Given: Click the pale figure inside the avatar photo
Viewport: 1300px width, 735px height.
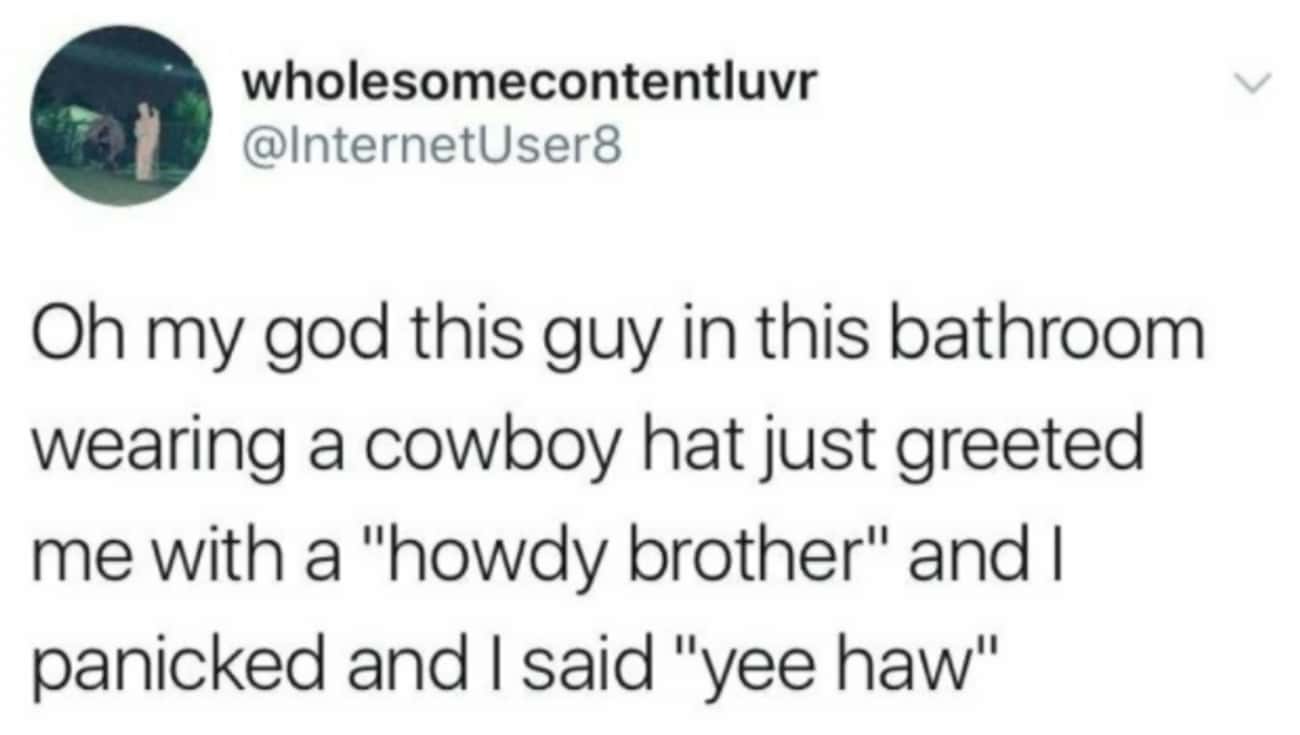Looking at the screenshot, I should point(147,141).
